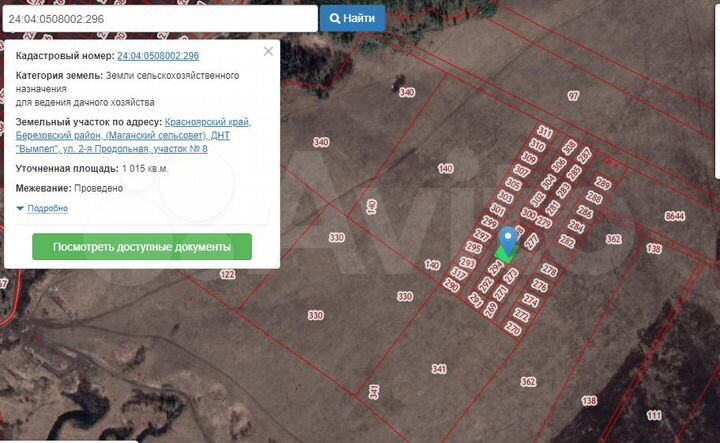This screenshot has width=720, height=443.
Task: Click the magnifier icon in Найти button
Action: (x=335, y=19)
